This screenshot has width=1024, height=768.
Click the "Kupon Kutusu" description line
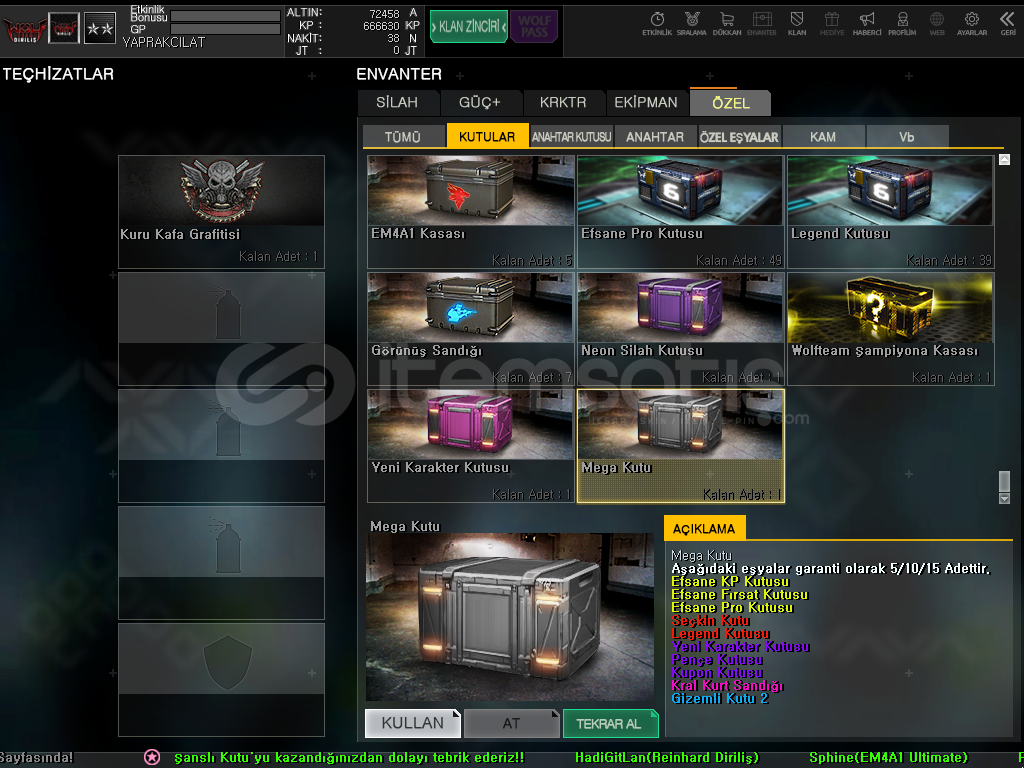point(717,672)
